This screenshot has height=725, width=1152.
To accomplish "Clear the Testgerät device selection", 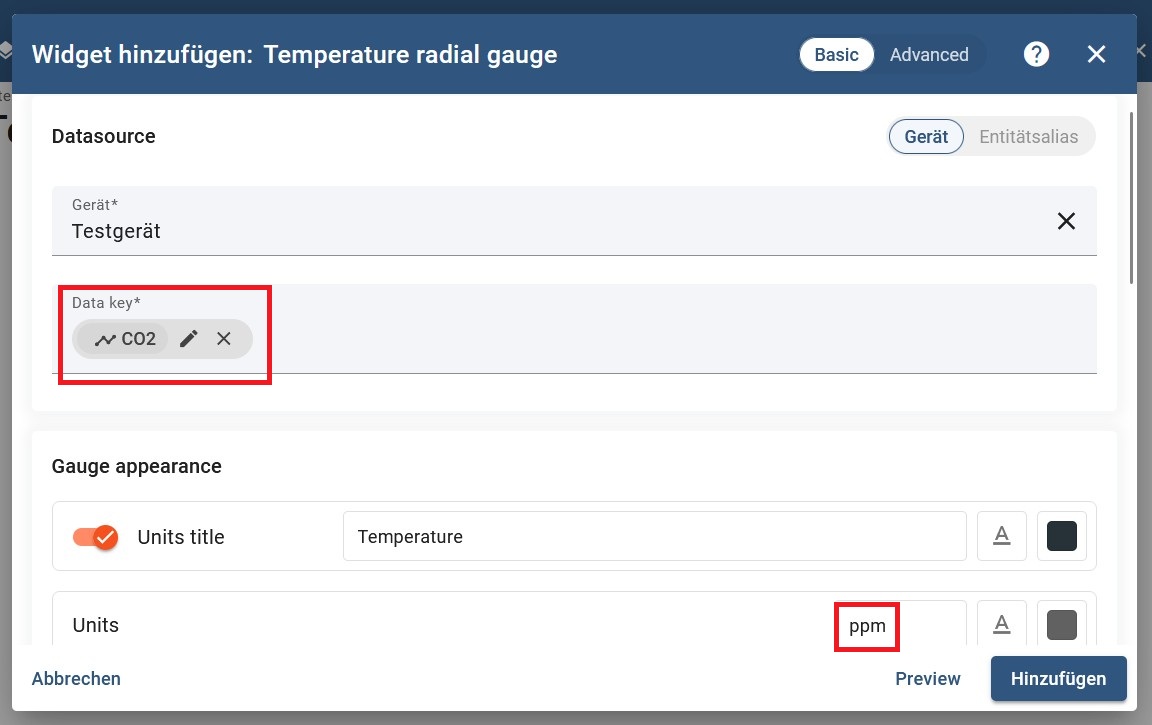I will pyautogui.click(x=1066, y=221).
